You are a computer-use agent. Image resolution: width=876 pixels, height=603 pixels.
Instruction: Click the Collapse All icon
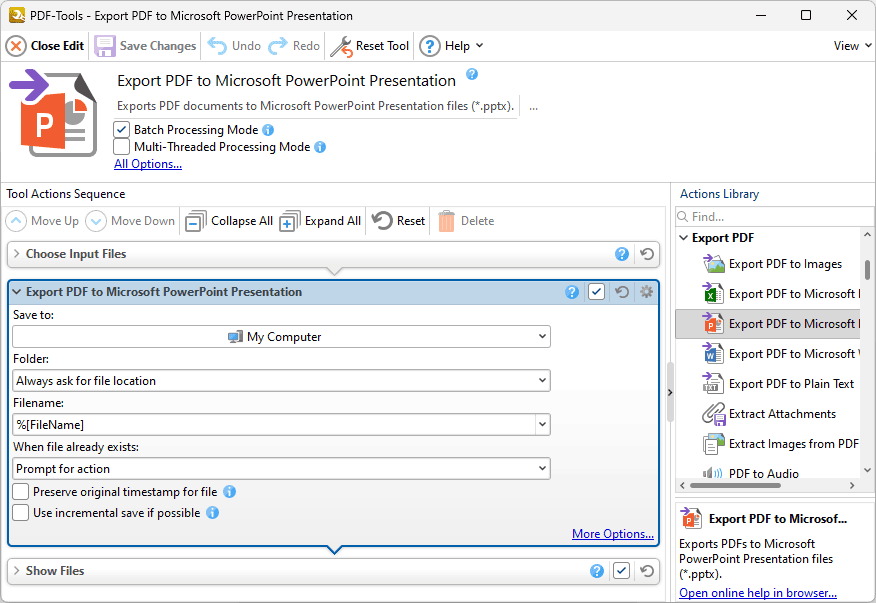(x=196, y=221)
